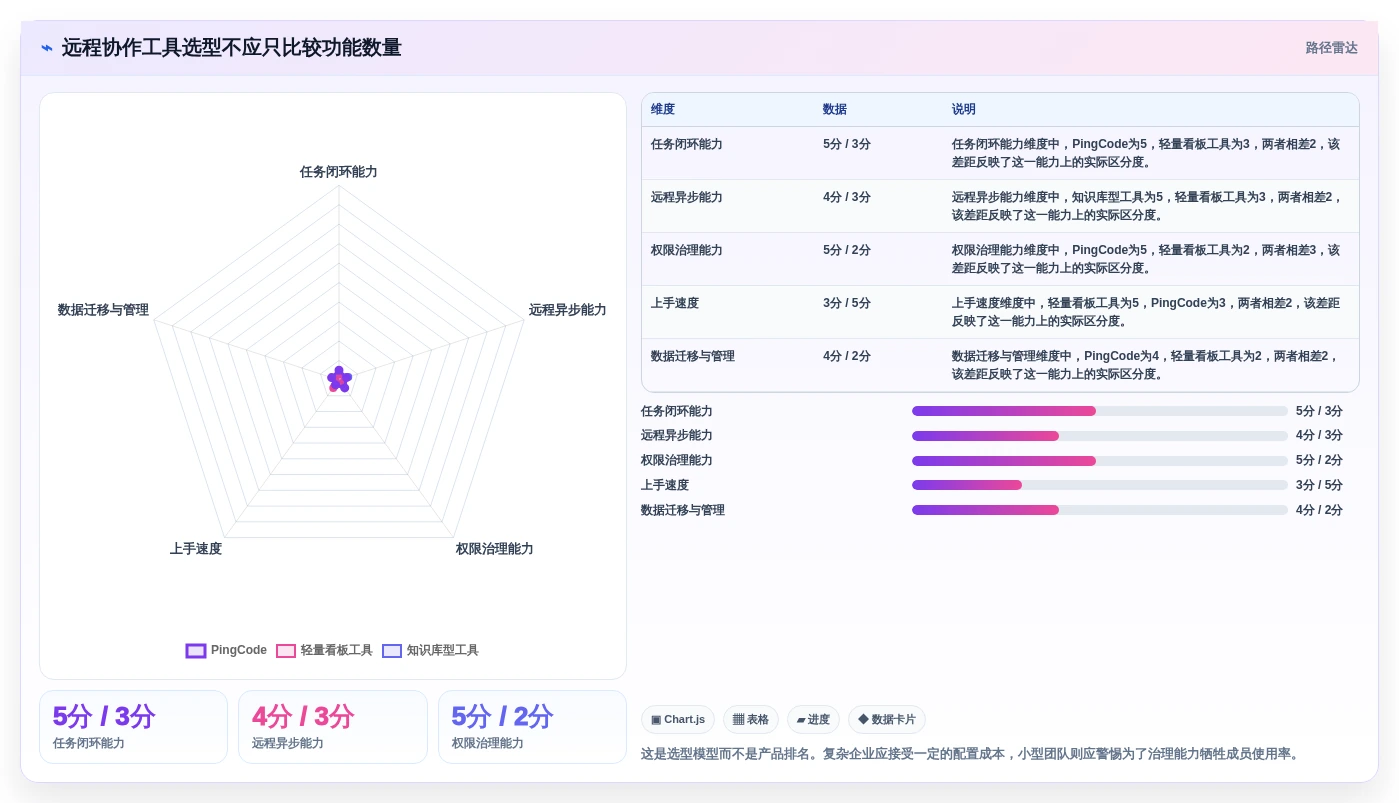Click the radar data cluster at chart center
The width and height of the screenshot is (1399, 803).
point(339,379)
